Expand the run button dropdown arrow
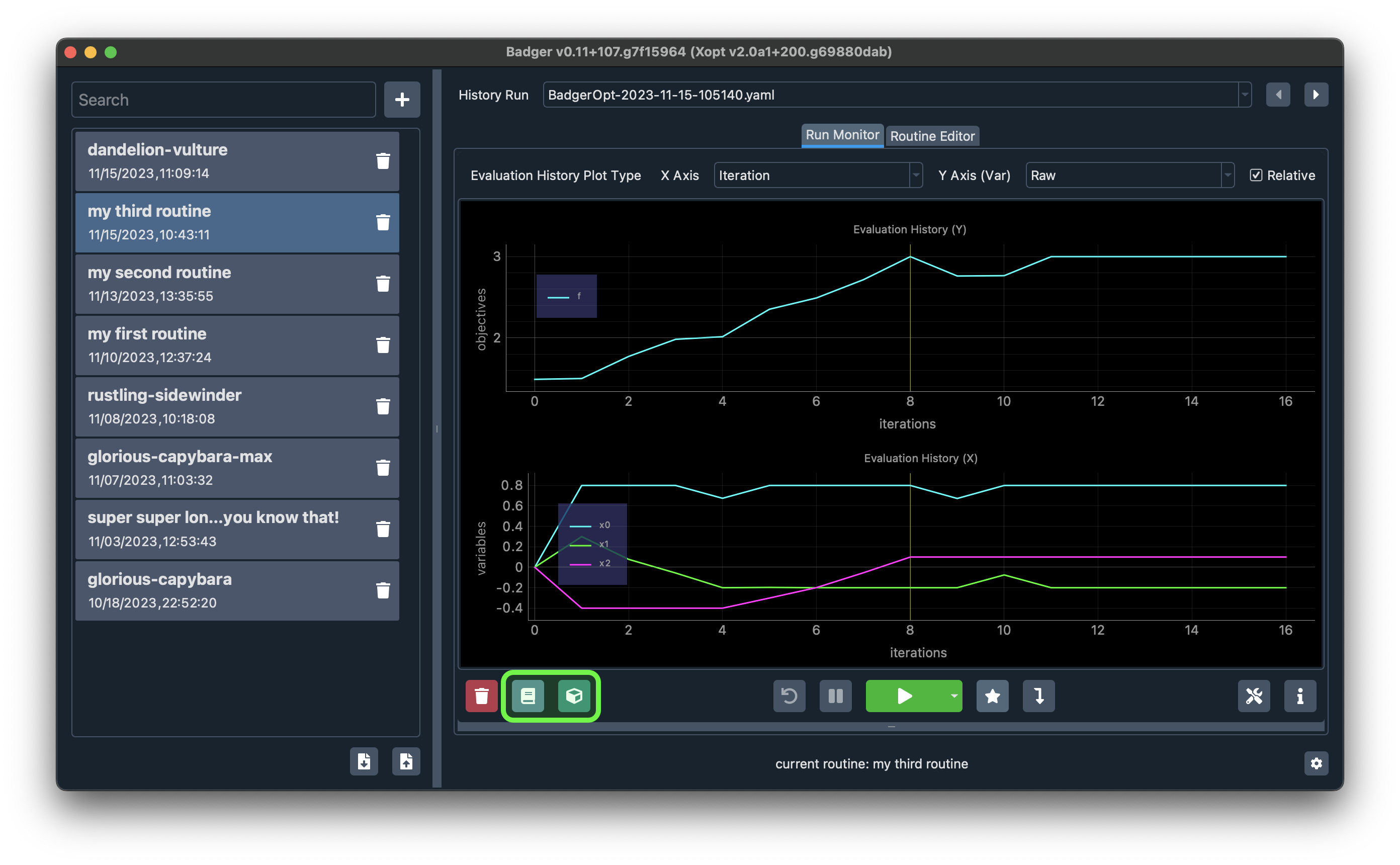This screenshot has height=865, width=1400. tap(954, 696)
